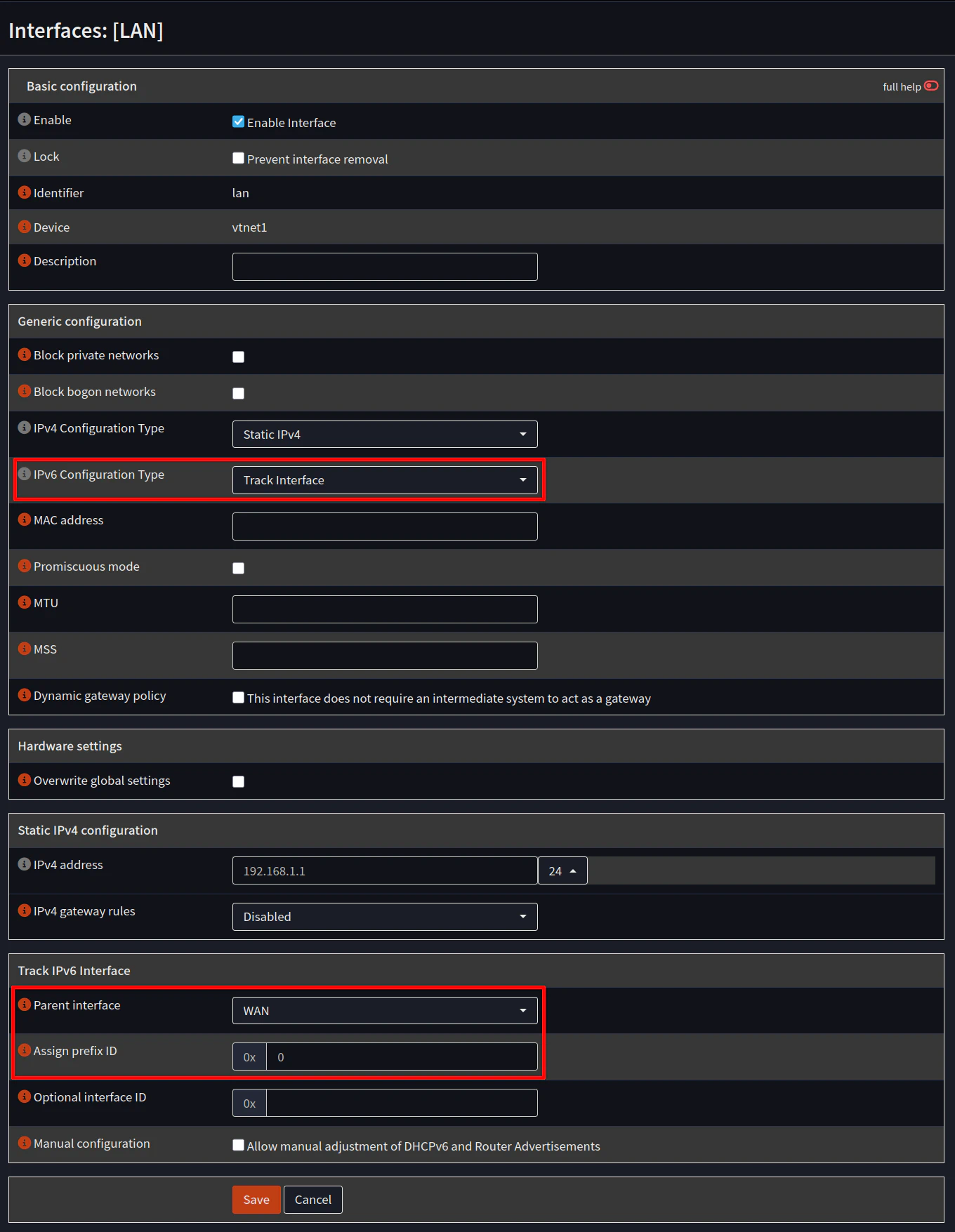This screenshot has width=955, height=1232.
Task: Click the Description input field
Action: (x=385, y=267)
